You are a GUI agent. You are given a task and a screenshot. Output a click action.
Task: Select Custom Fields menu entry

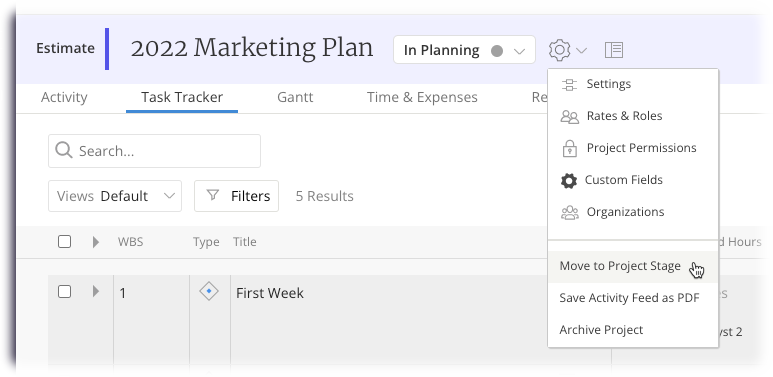633,180
